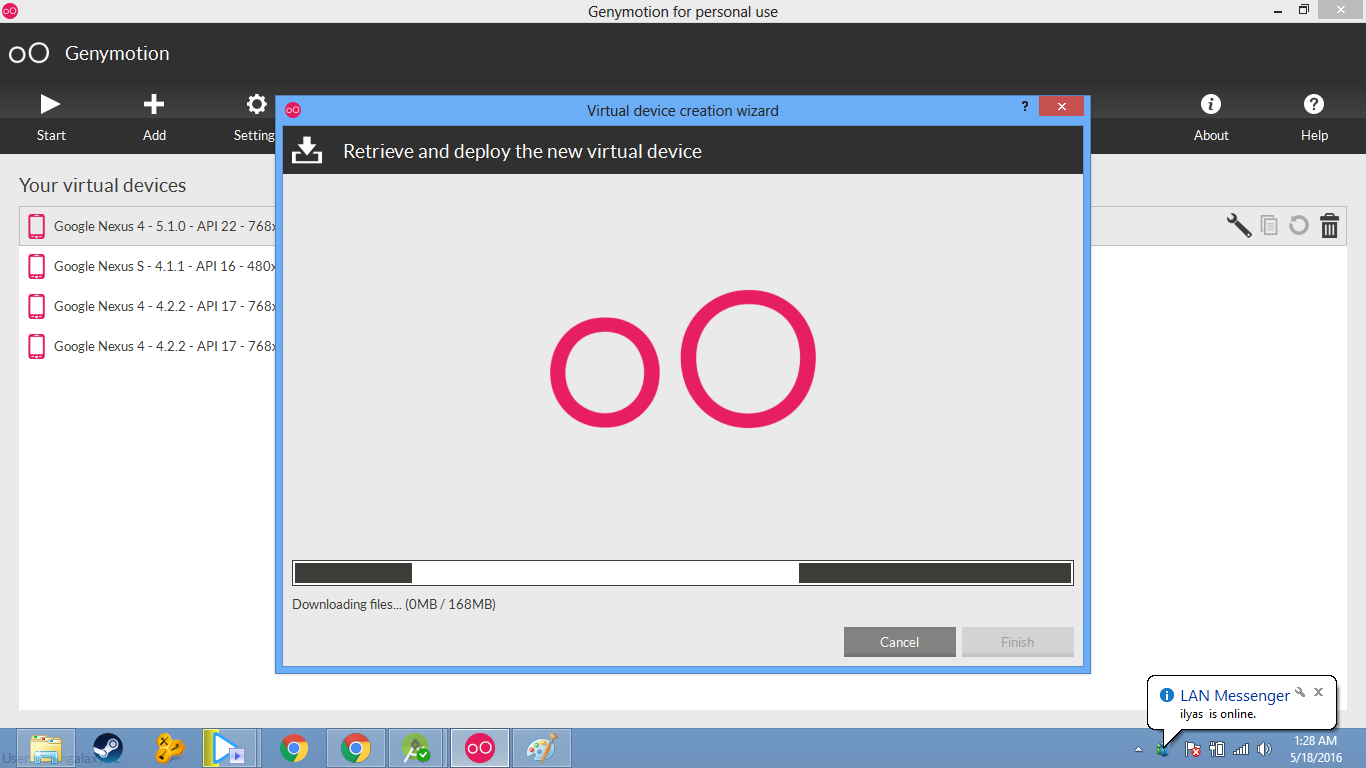Open Paint from the taskbar
The height and width of the screenshot is (768, 1366).
point(541,748)
